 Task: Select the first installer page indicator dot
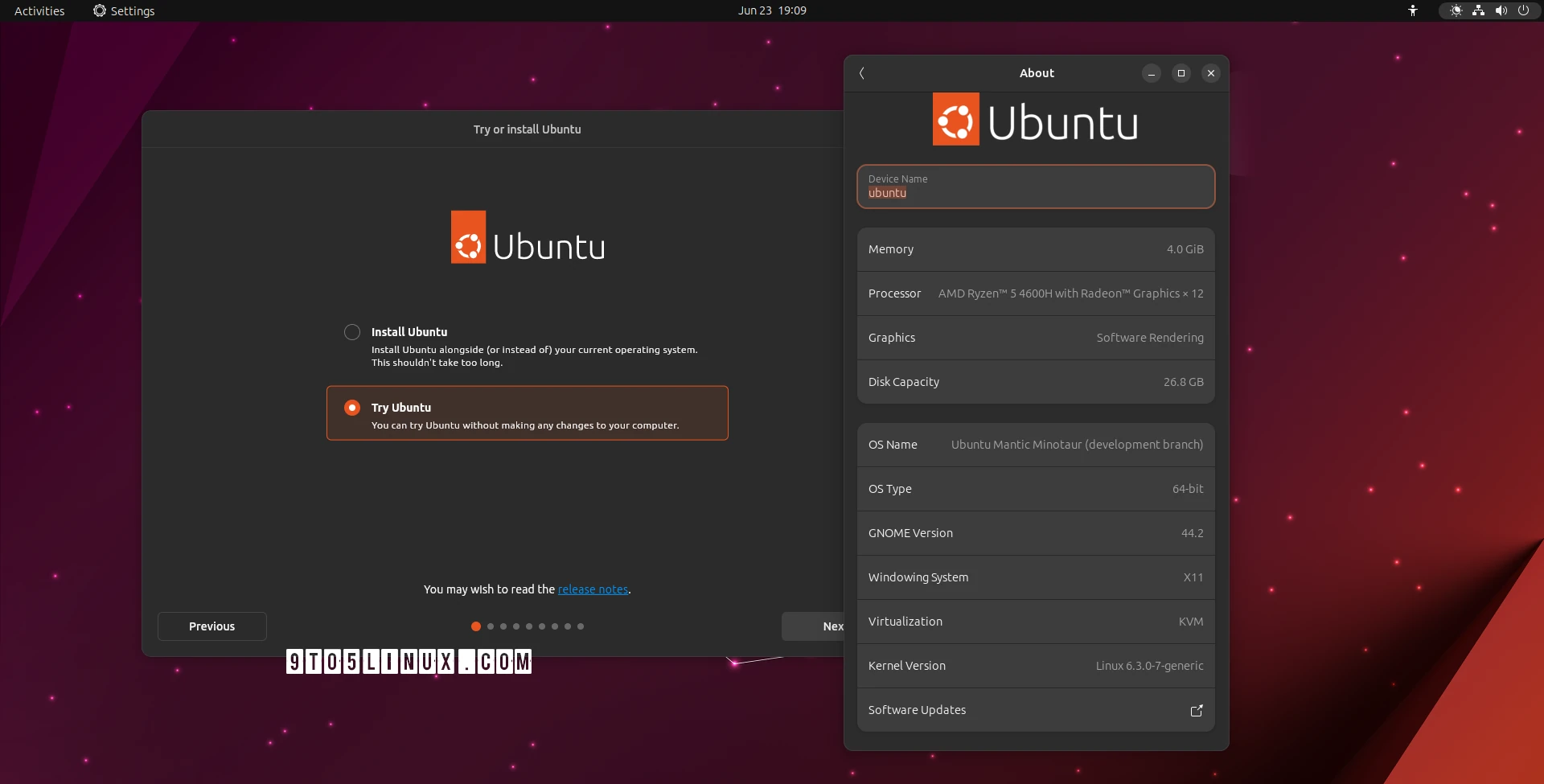coord(475,626)
